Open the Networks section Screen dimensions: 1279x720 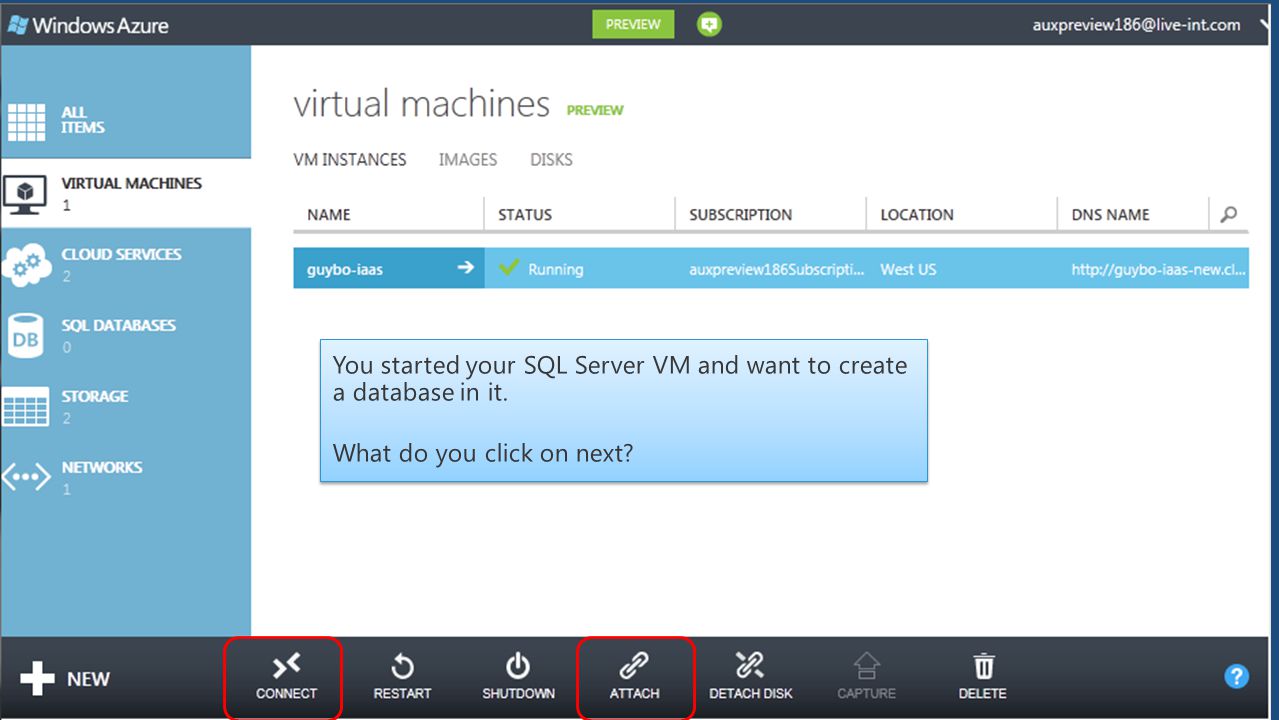[125, 477]
